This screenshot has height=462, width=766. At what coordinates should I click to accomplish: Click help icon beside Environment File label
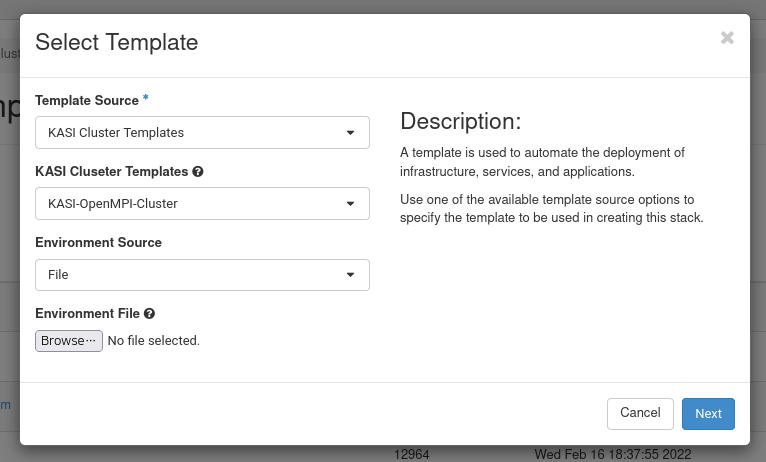point(149,314)
